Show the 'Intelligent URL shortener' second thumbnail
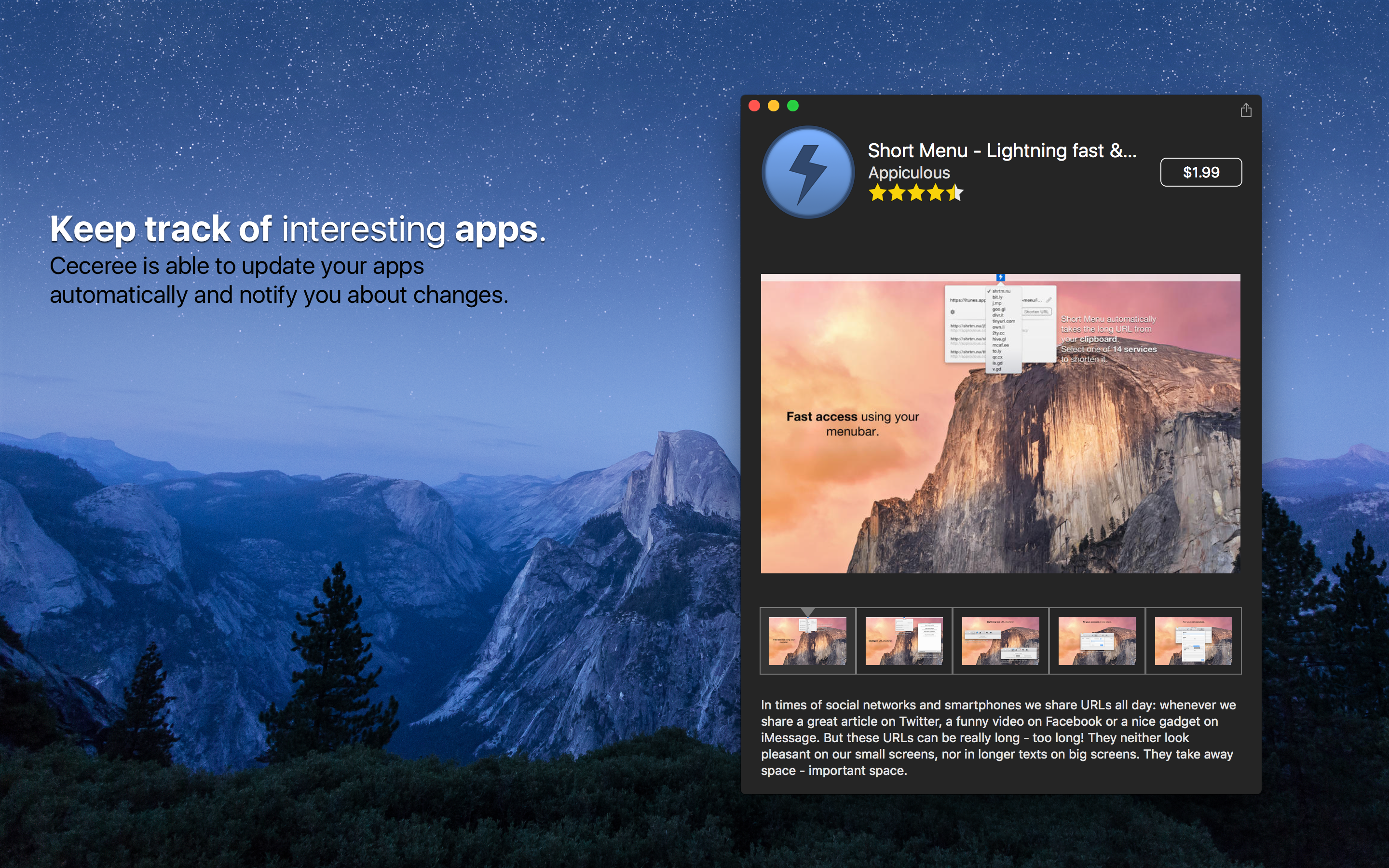 coord(904,641)
